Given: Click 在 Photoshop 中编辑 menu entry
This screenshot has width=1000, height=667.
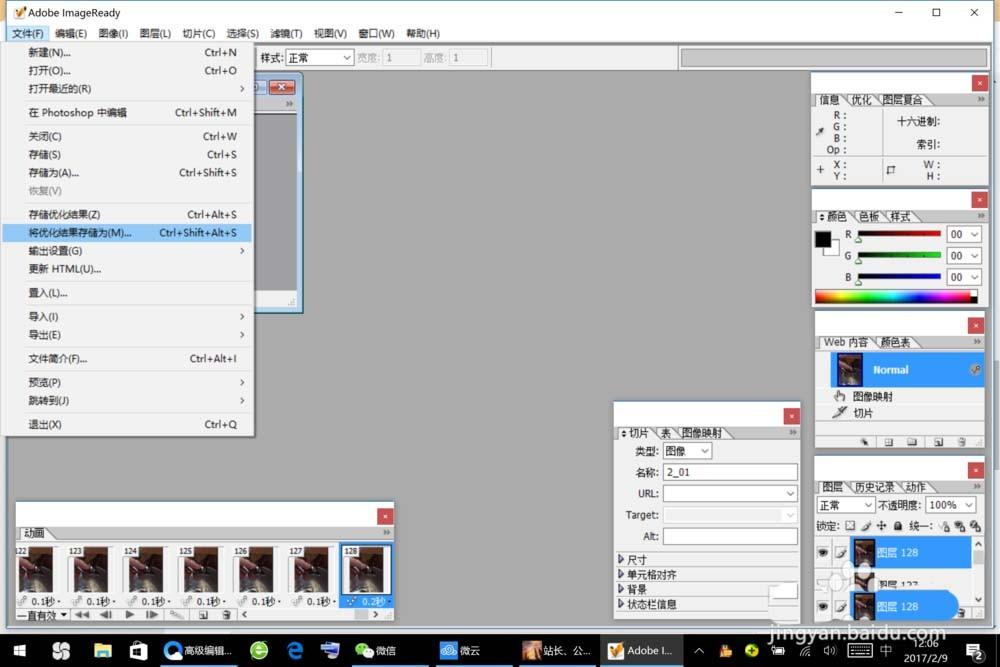Looking at the screenshot, I should (78, 113).
